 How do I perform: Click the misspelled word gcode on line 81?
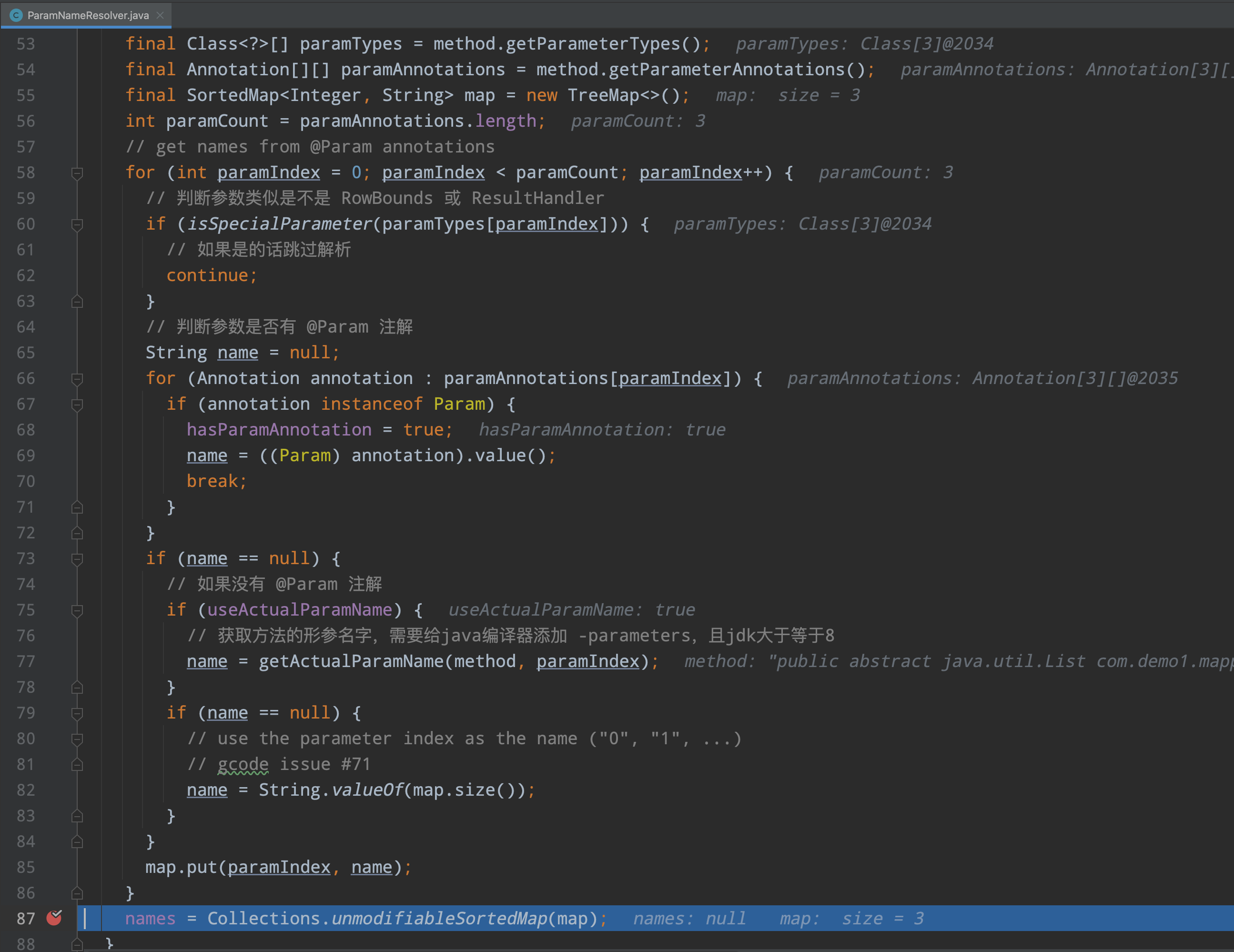coord(243,764)
